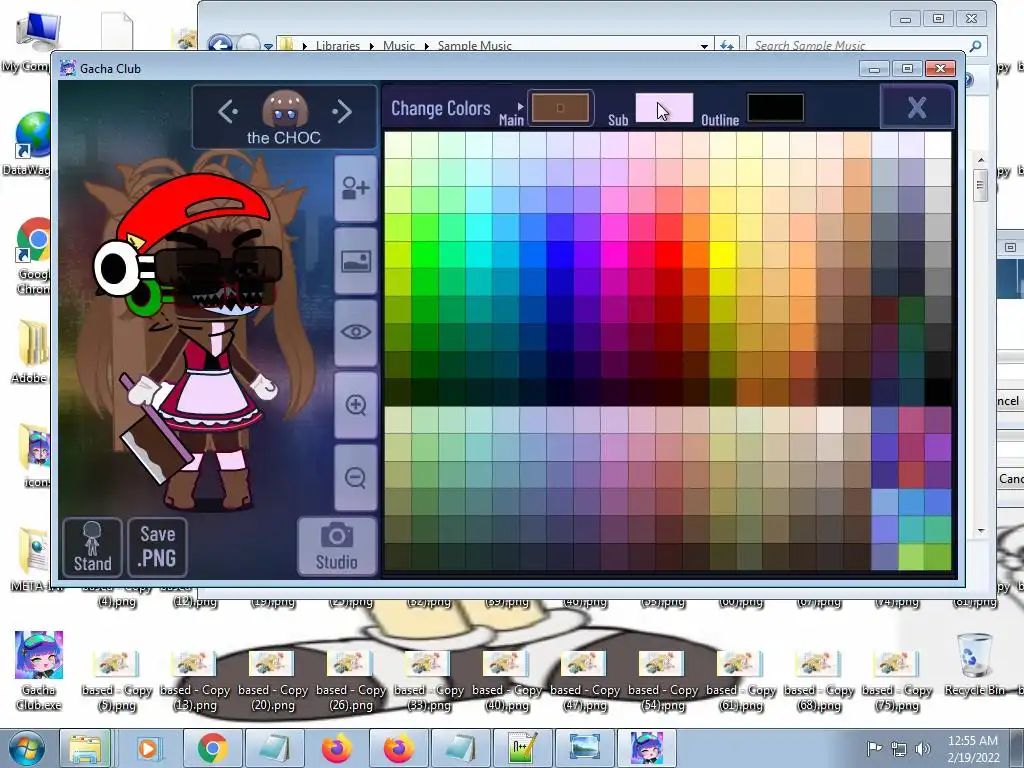This screenshot has width=1024, height=768.
Task: Click the Notepad++ taskbar icon
Action: (x=523, y=748)
